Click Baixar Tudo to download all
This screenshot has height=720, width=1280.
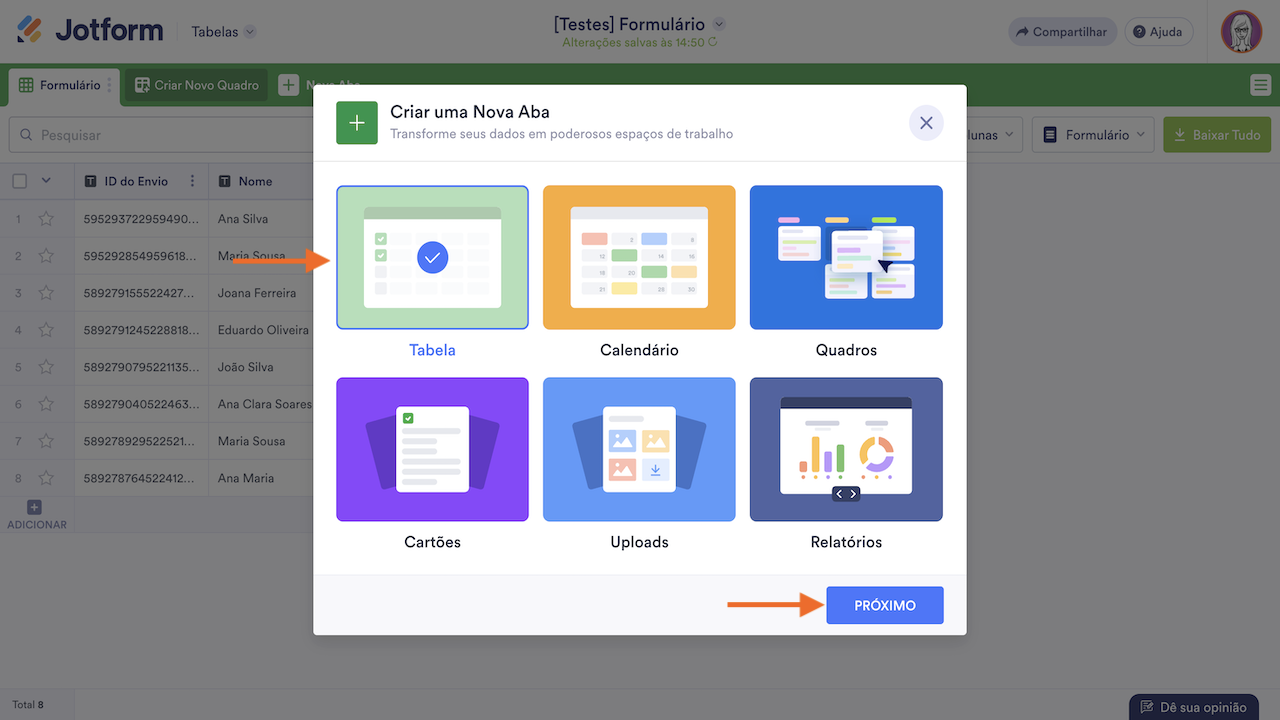1217,135
